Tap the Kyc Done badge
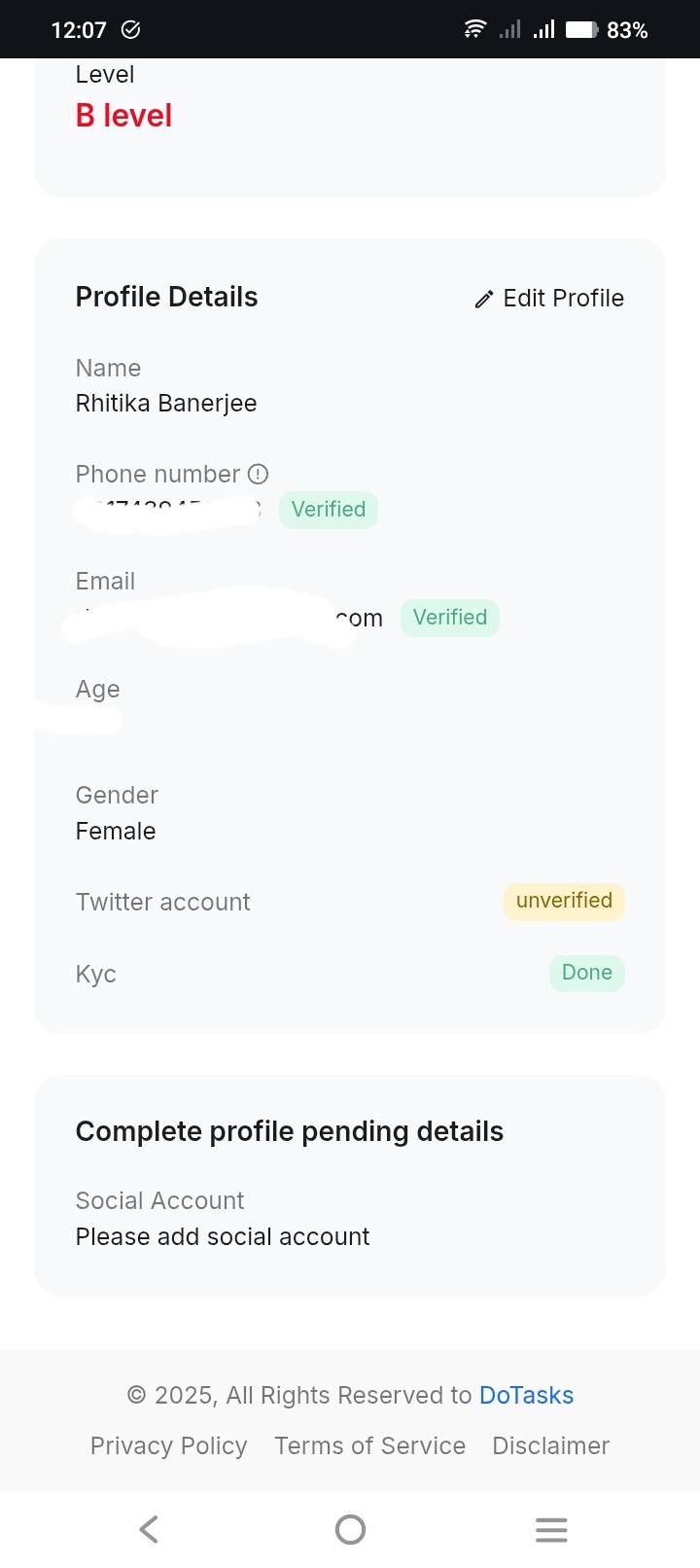Image resolution: width=700 pixels, height=1568 pixels. 586,973
